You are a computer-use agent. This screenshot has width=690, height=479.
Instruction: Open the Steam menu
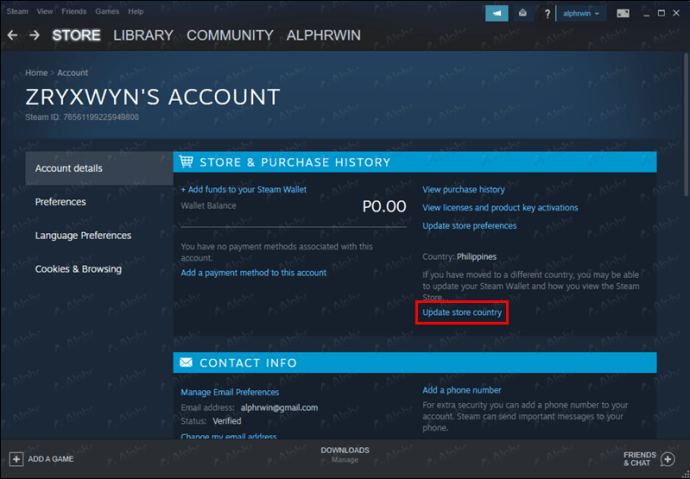[18, 11]
